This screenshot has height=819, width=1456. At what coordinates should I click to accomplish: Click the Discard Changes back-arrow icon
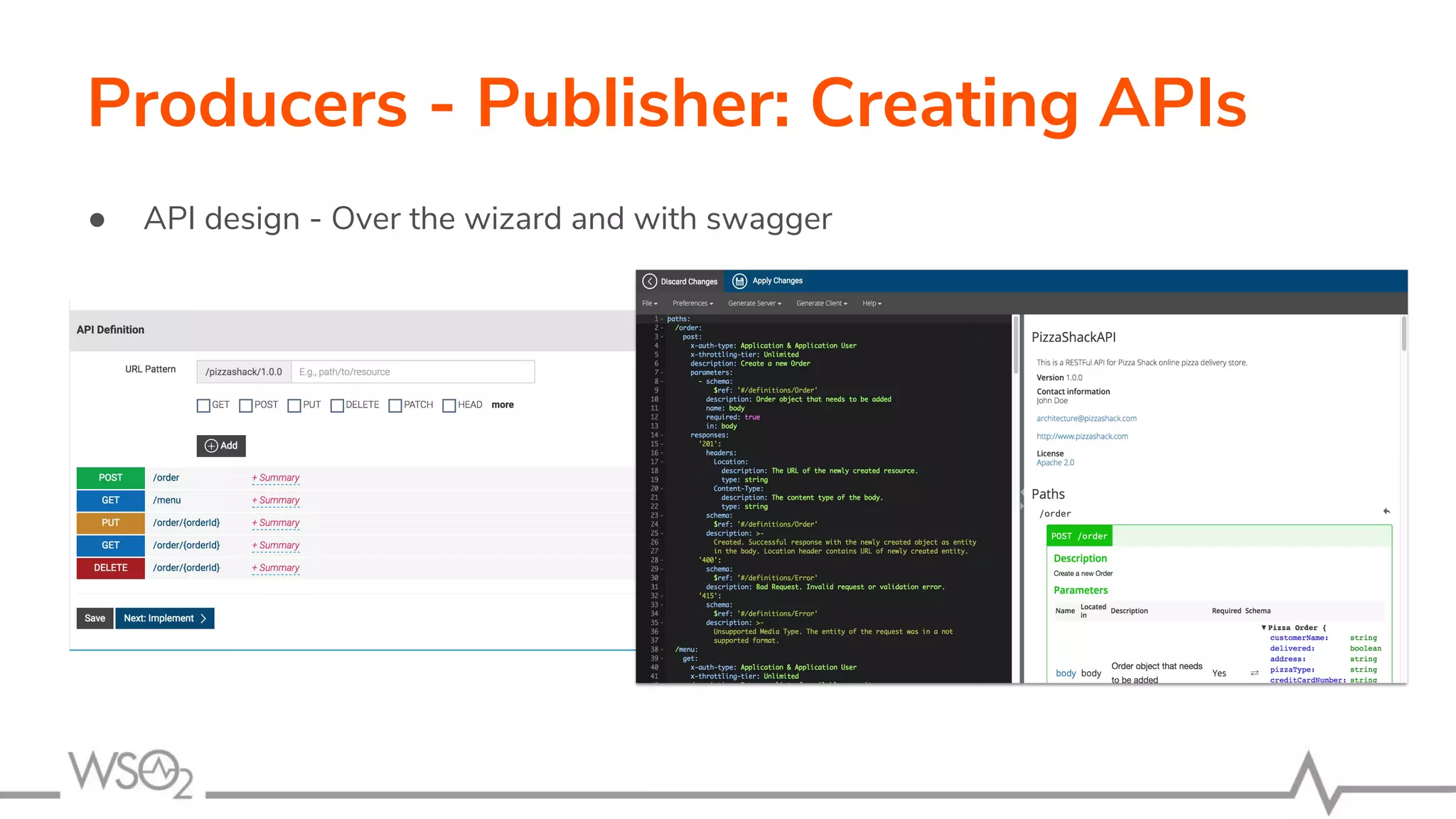click(x=649, y=282)
